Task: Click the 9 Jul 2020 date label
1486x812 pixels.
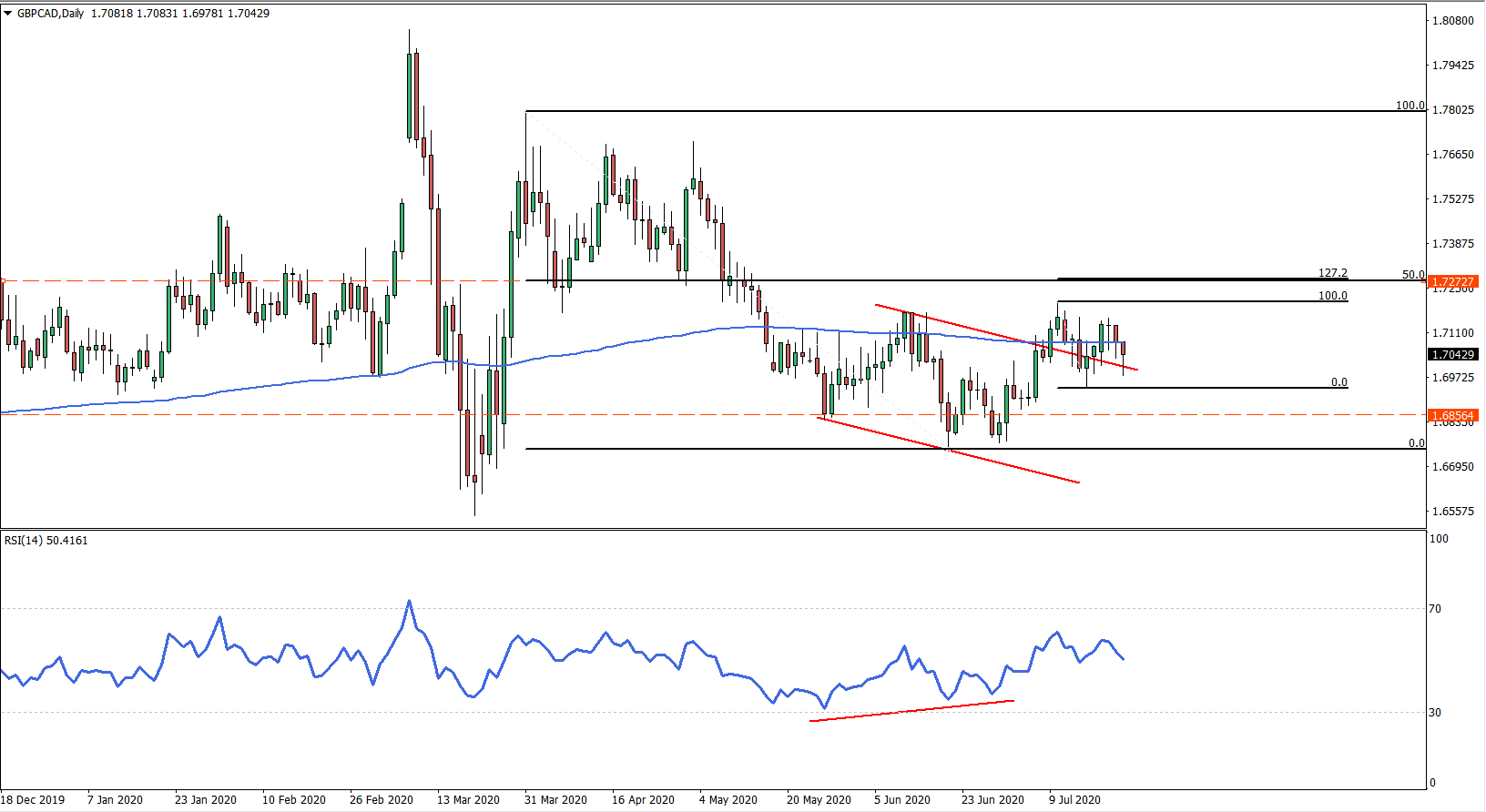Action: click(1074, 800)
